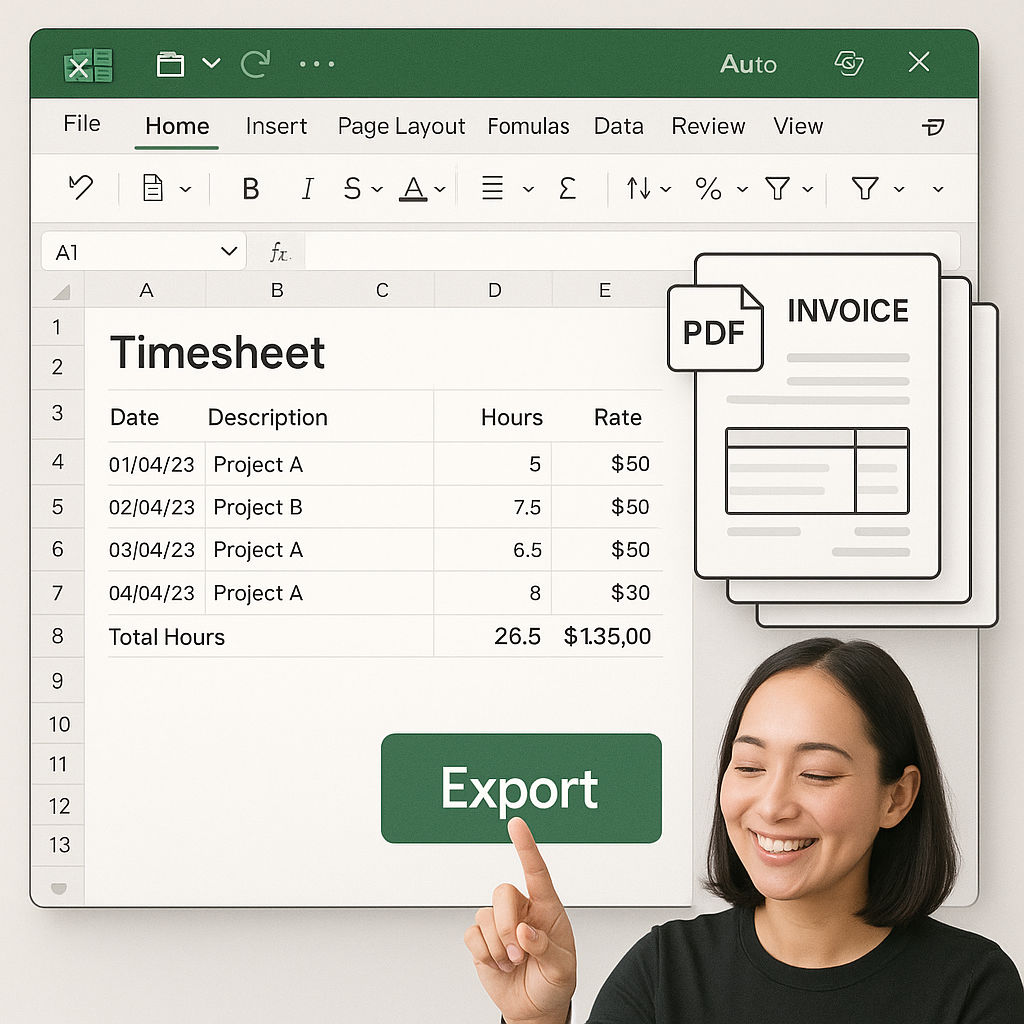
Task: Switch to the Home tab
Action: pyautogui.click(x=177, y=126)
